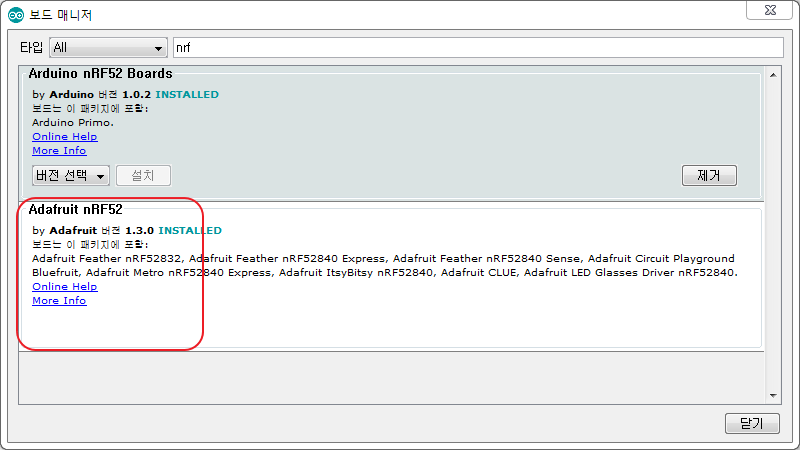The image size is (800, 450).
Task: Open Online Help link for Arduino nRF52 Boards
Action: pyautogui.click(x=65, y=136)
